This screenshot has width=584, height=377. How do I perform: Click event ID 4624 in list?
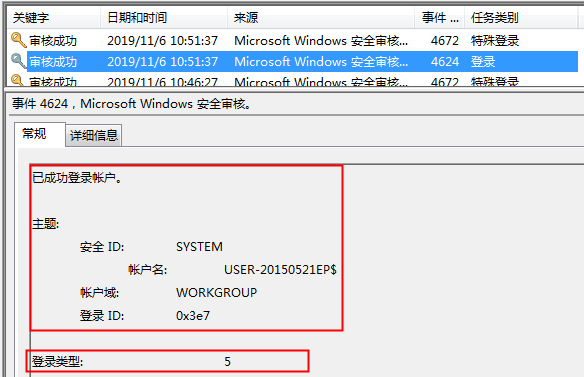pos(445,61)
